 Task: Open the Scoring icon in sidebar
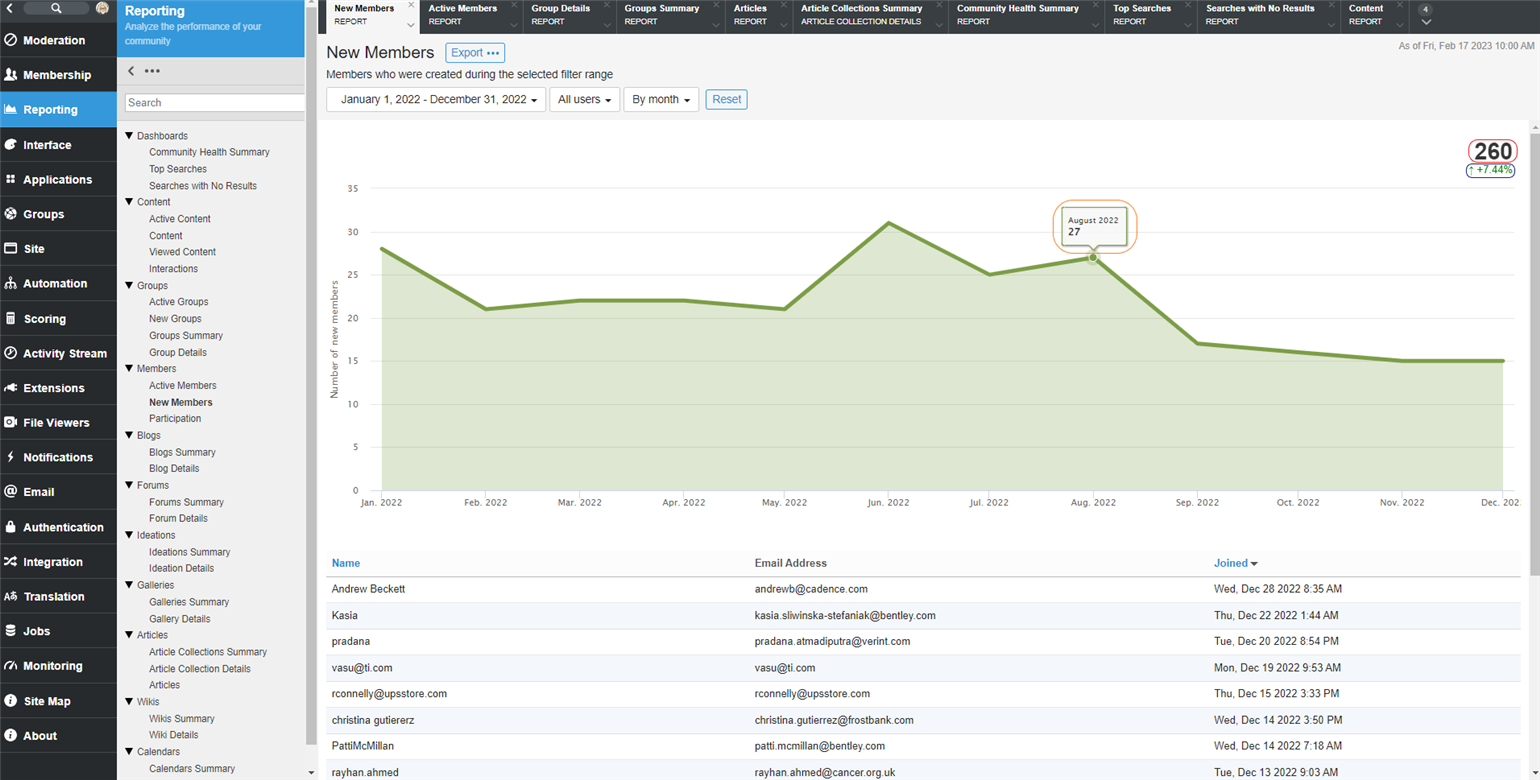[x=11, y=319]
